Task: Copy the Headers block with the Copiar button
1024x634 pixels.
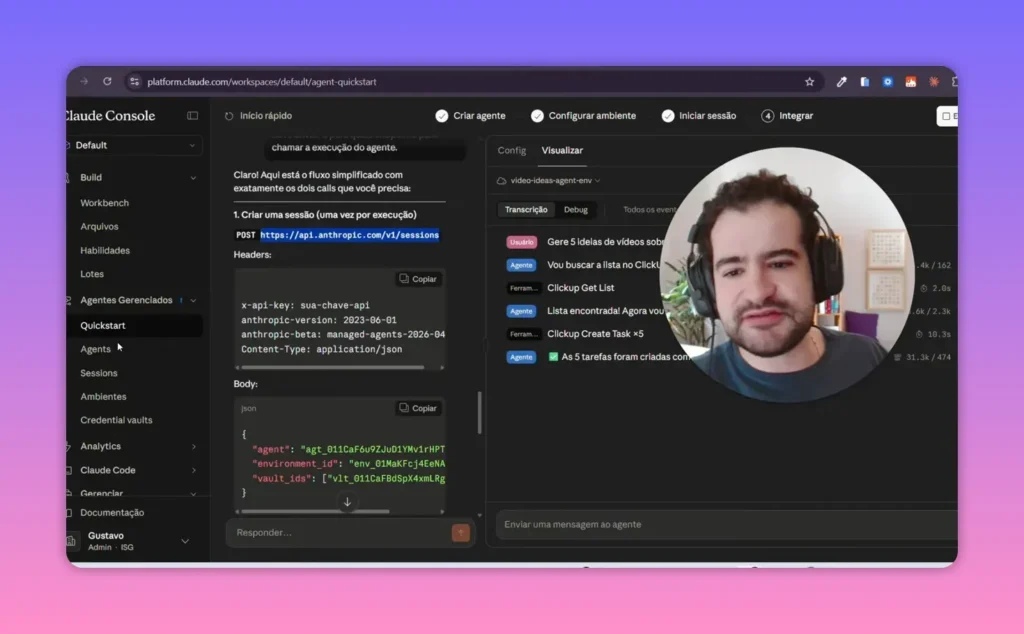Action: pos(417,278)
